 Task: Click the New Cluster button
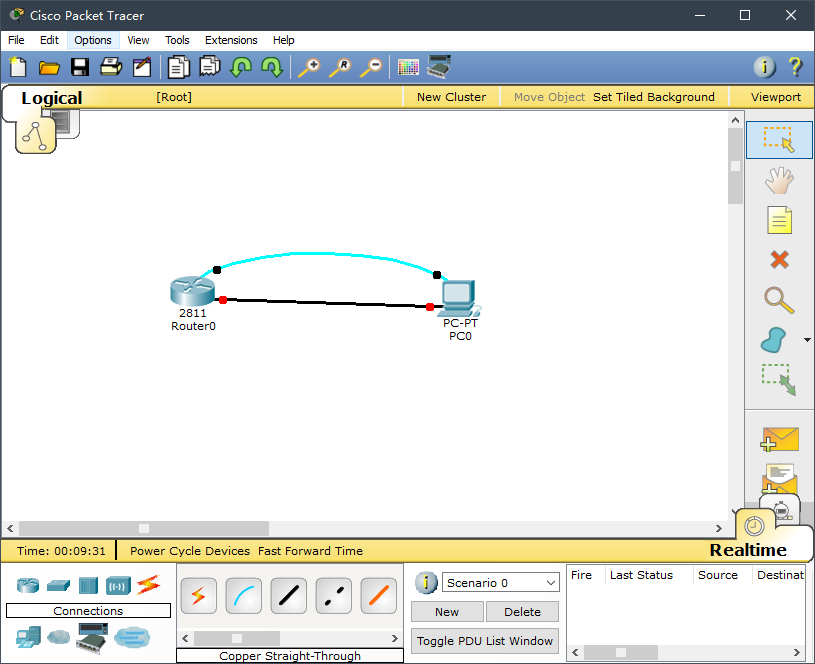point(451,97)
